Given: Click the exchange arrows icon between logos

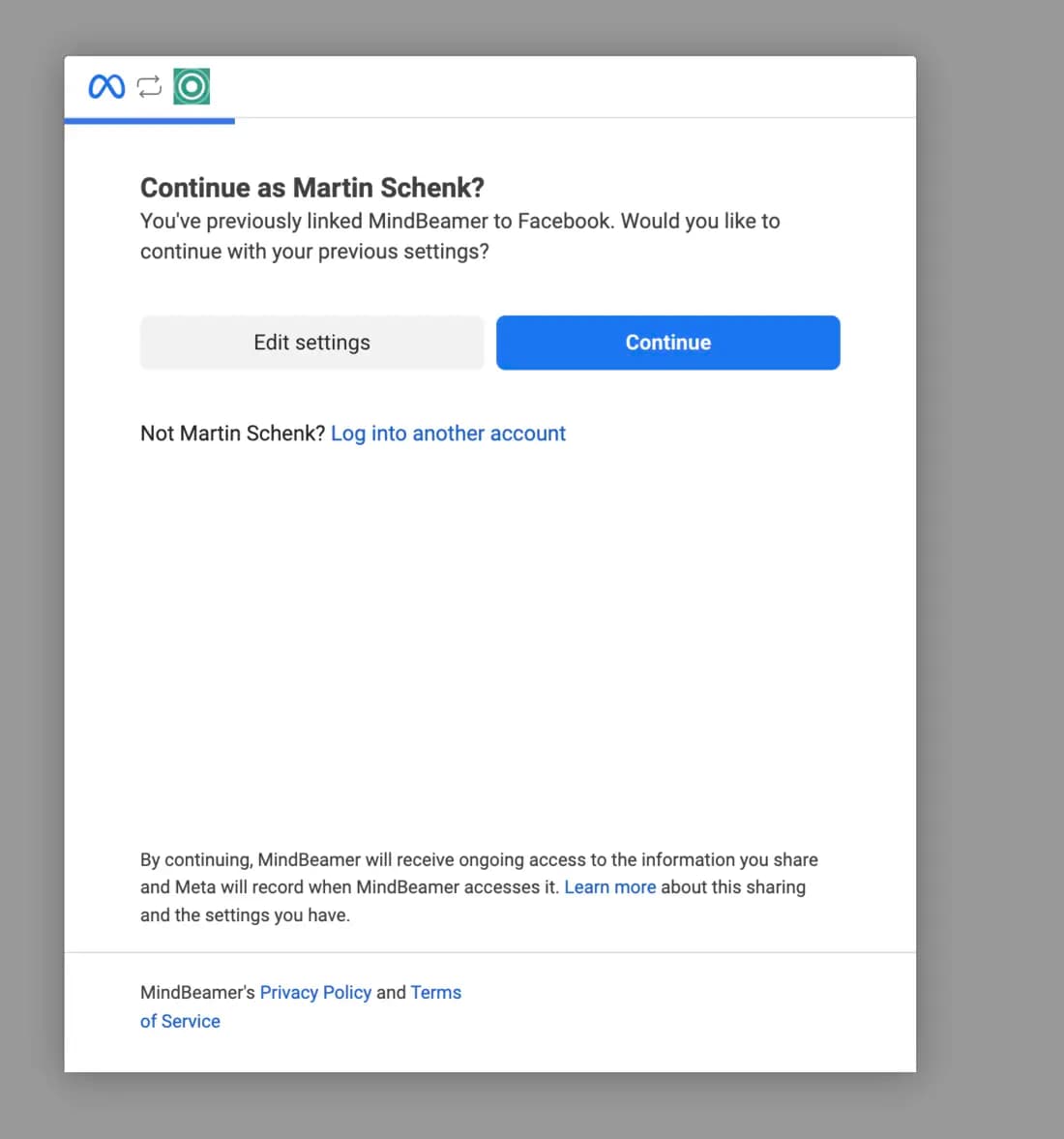Looking at the screenshot, I should [x=150, y=86].
